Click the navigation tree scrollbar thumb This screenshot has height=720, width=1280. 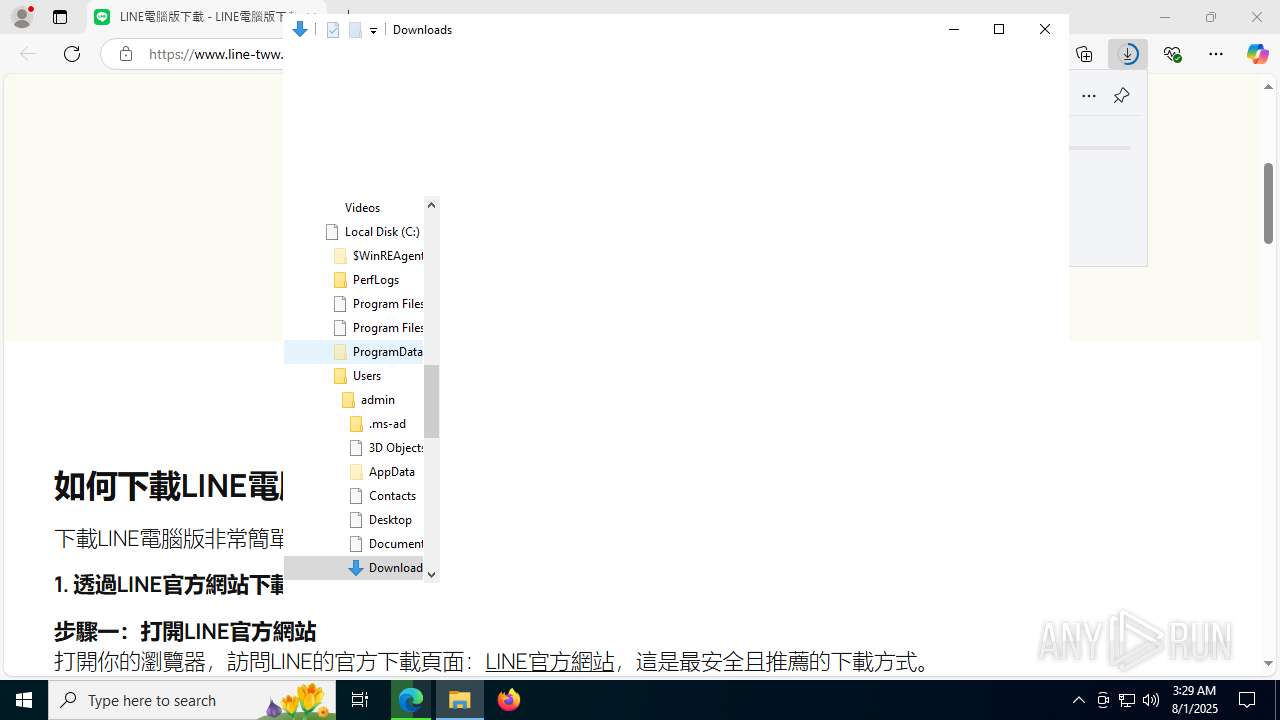(431, 401)
